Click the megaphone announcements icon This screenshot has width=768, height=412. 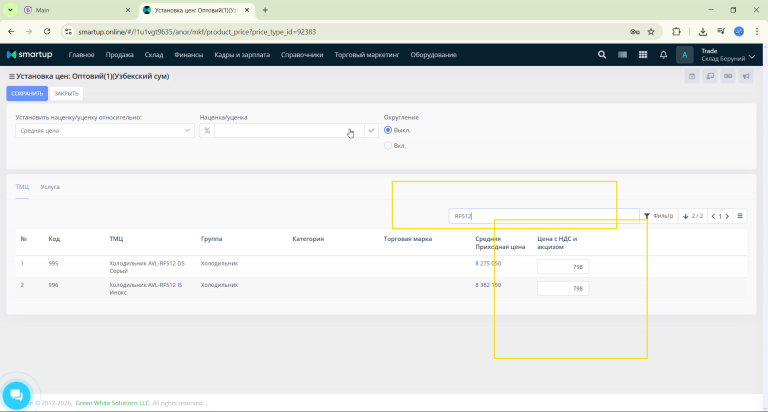click(x=746, y=76)
